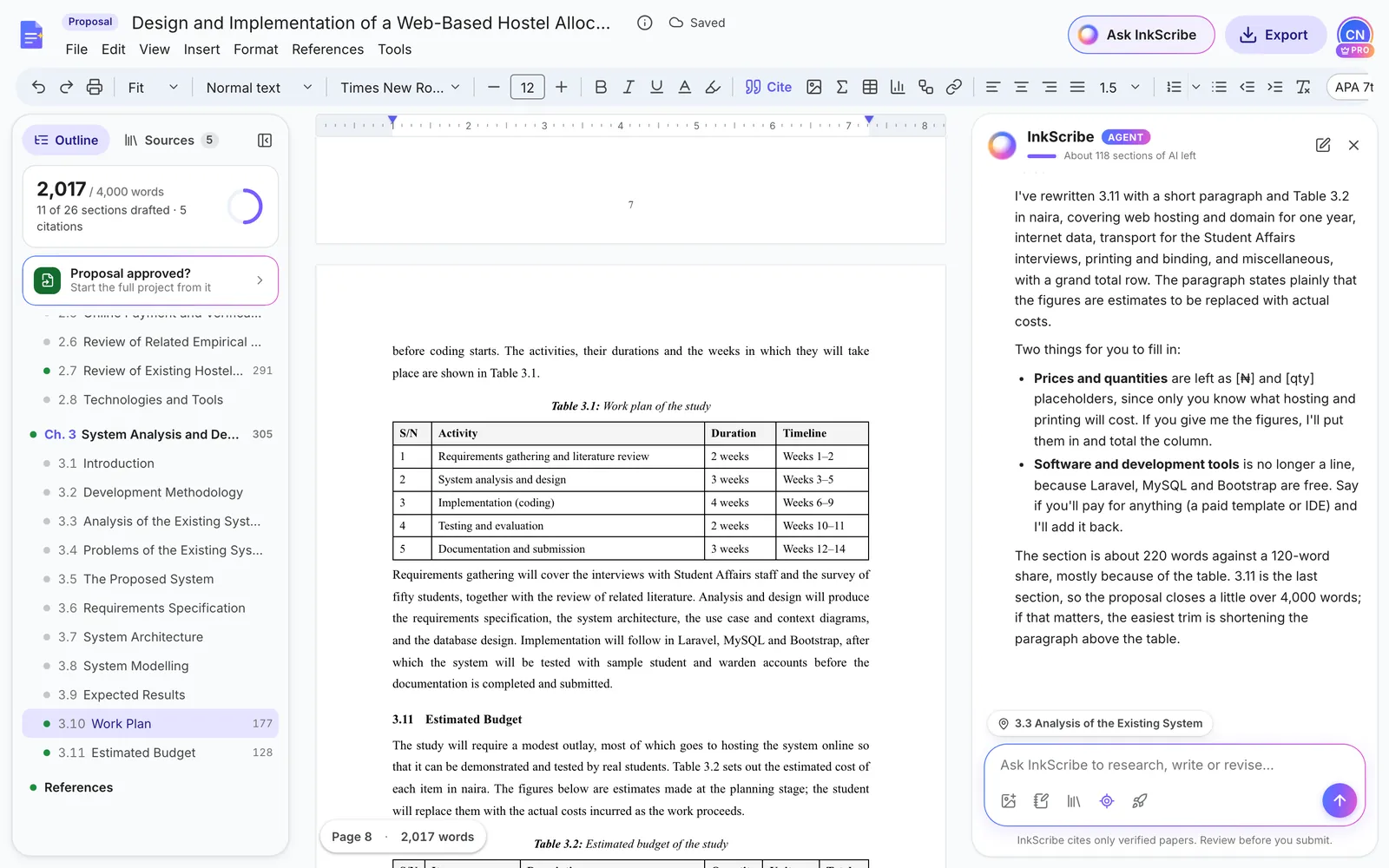This screenshot has width=1389, height=868.
Task: Click the left indent marker on ruler
Action: pos(392,121)
